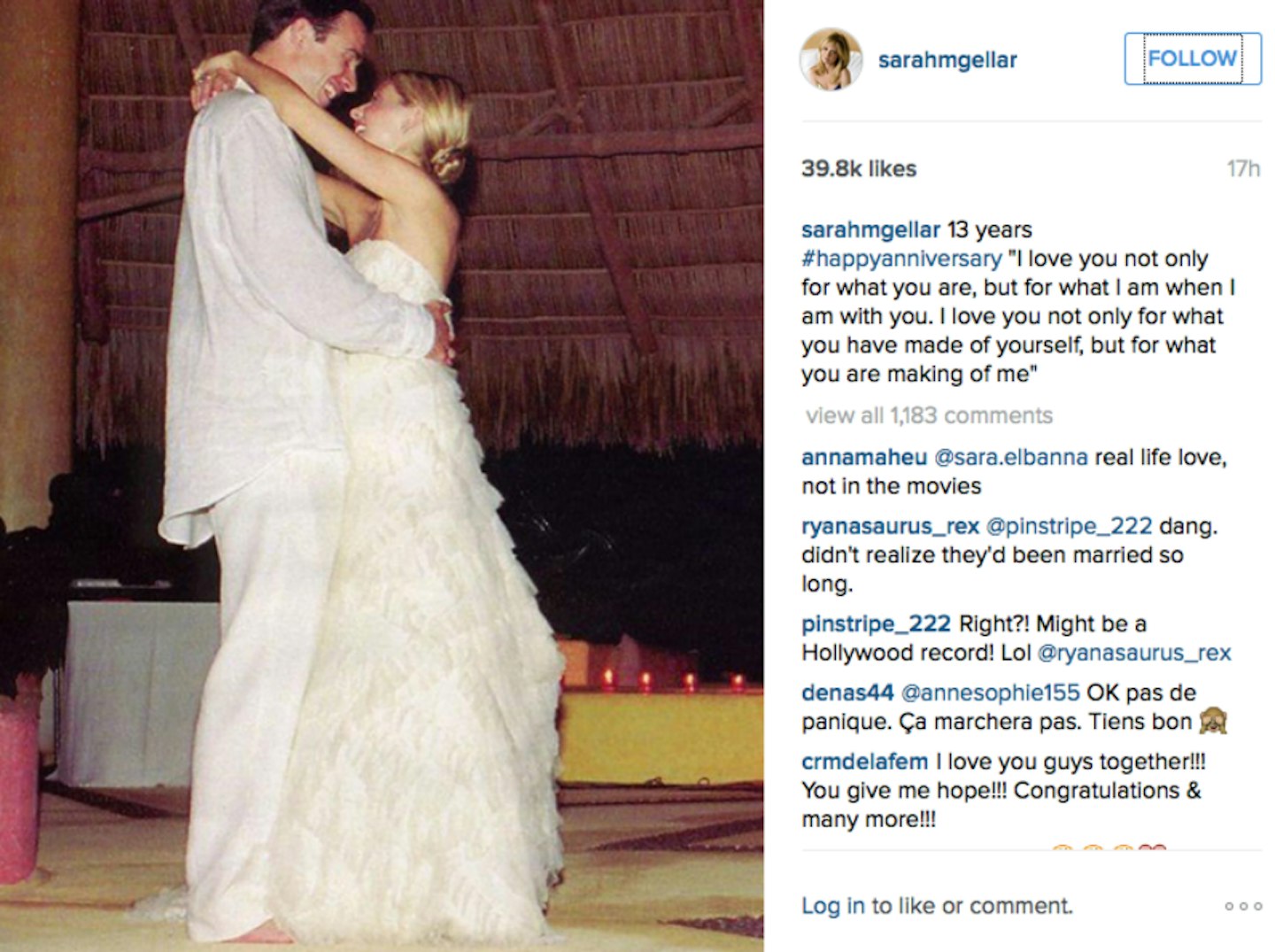Open ryanasaurus_rex commenter profile
Screen dimensions: 1275x952
(890, 526)
